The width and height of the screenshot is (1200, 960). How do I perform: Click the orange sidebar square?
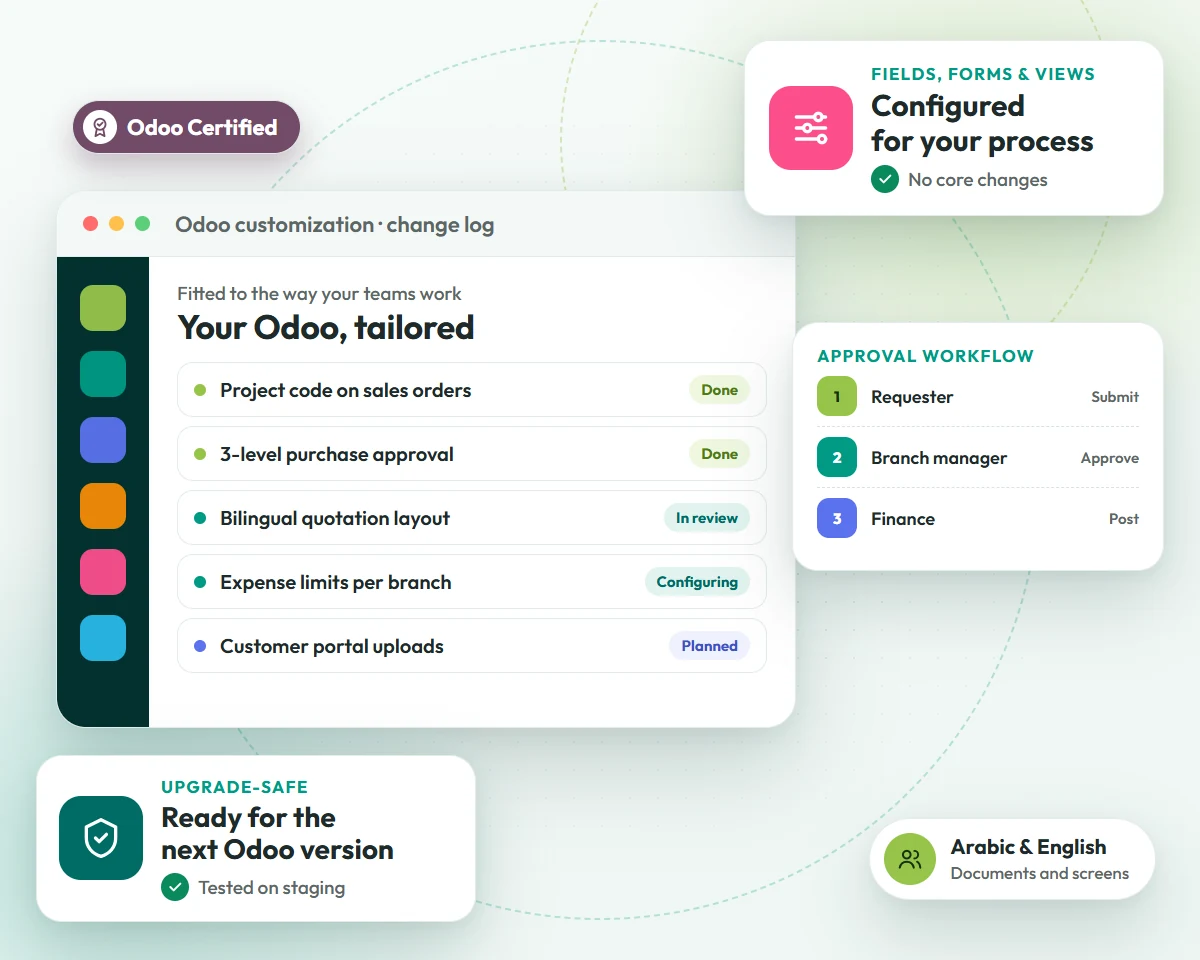[x=103, y=506]
